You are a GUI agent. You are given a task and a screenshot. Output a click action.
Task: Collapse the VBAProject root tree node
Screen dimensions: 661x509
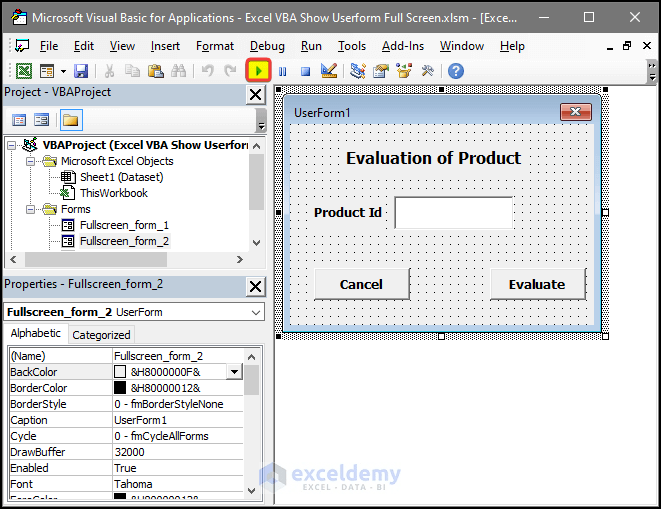click(12, 145)
